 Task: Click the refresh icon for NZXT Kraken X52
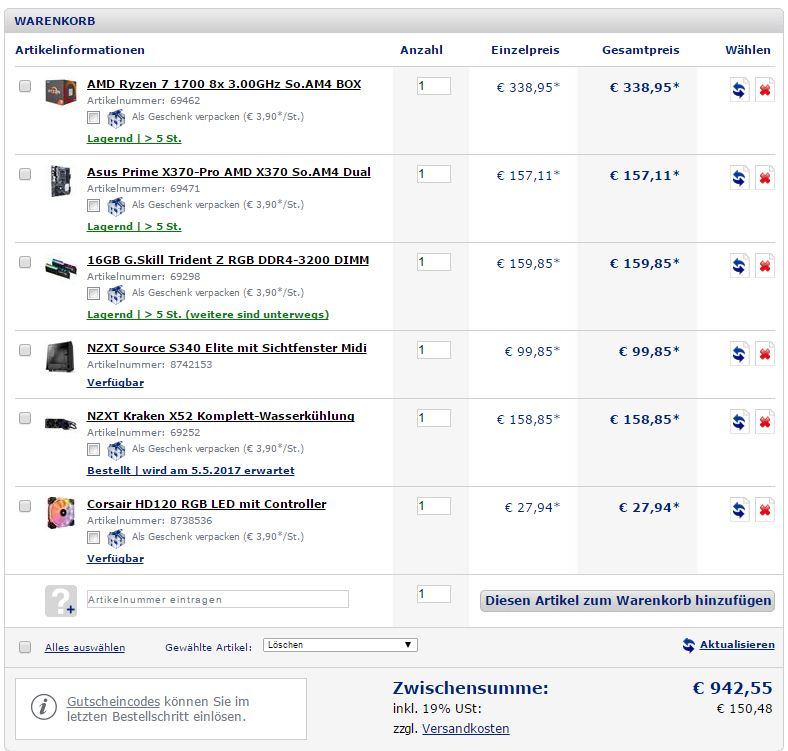pos(739,422)
